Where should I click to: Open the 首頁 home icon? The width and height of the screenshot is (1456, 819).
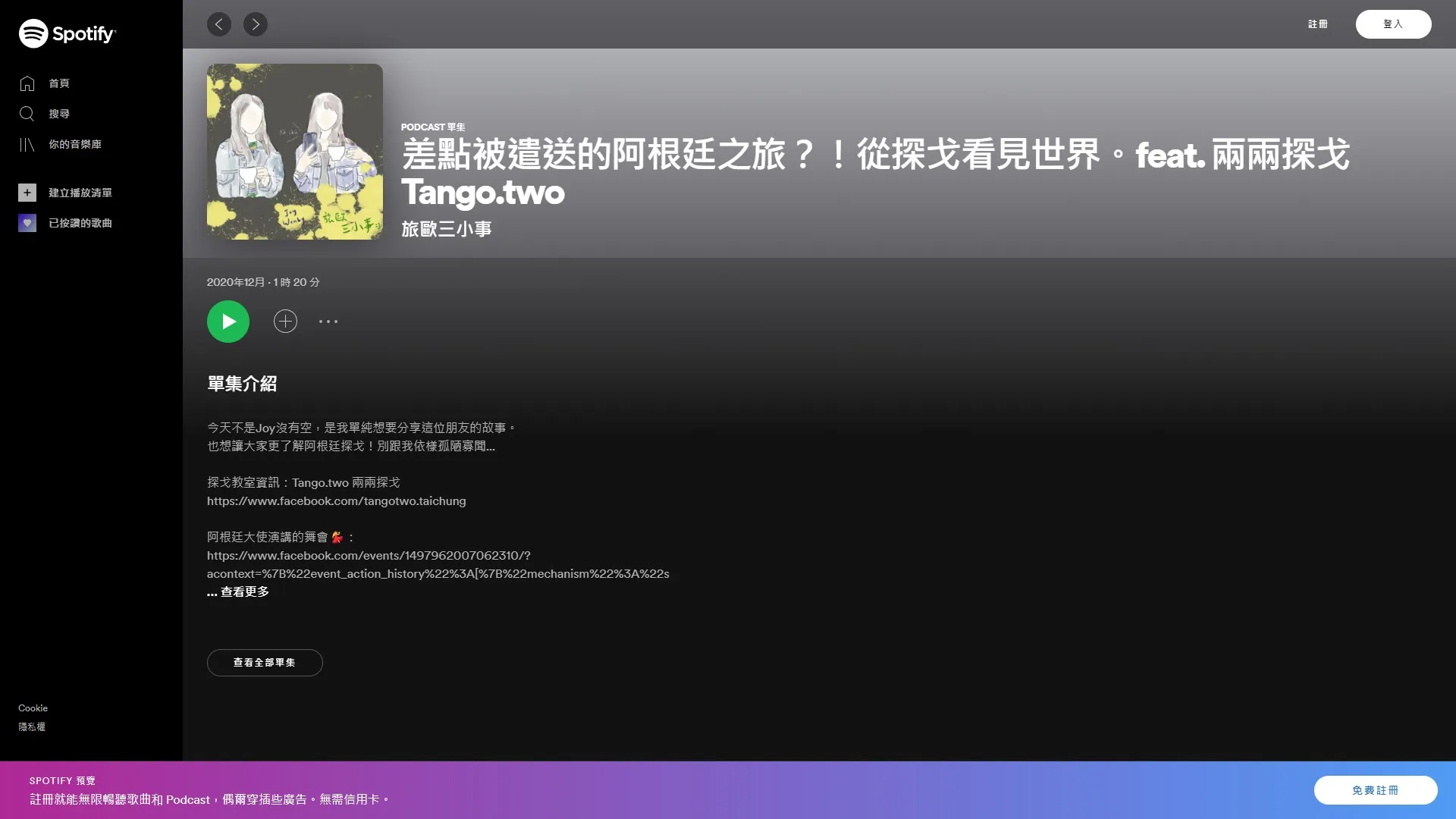click(27, 83)
